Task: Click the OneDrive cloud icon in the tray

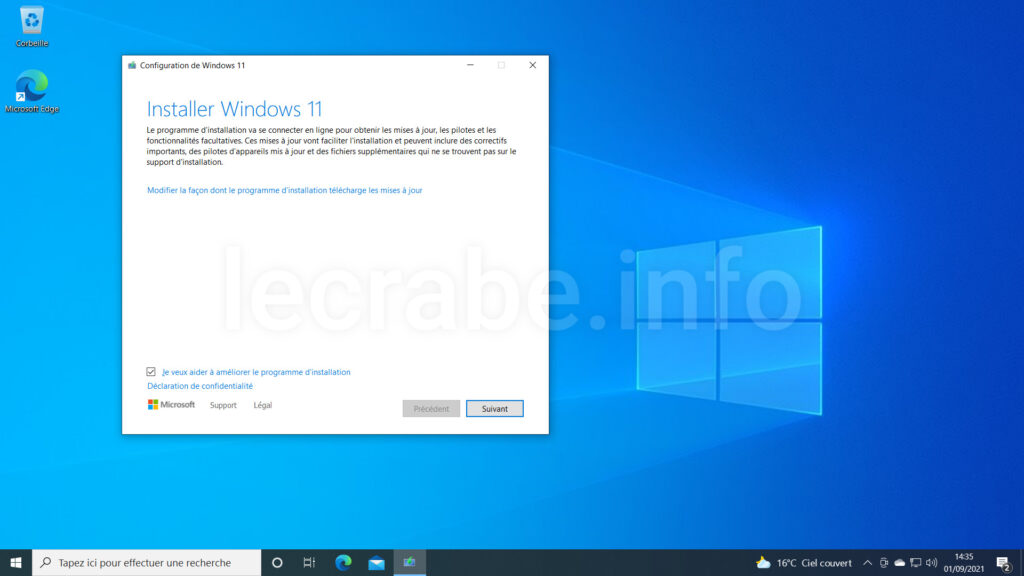Action: 899,563
